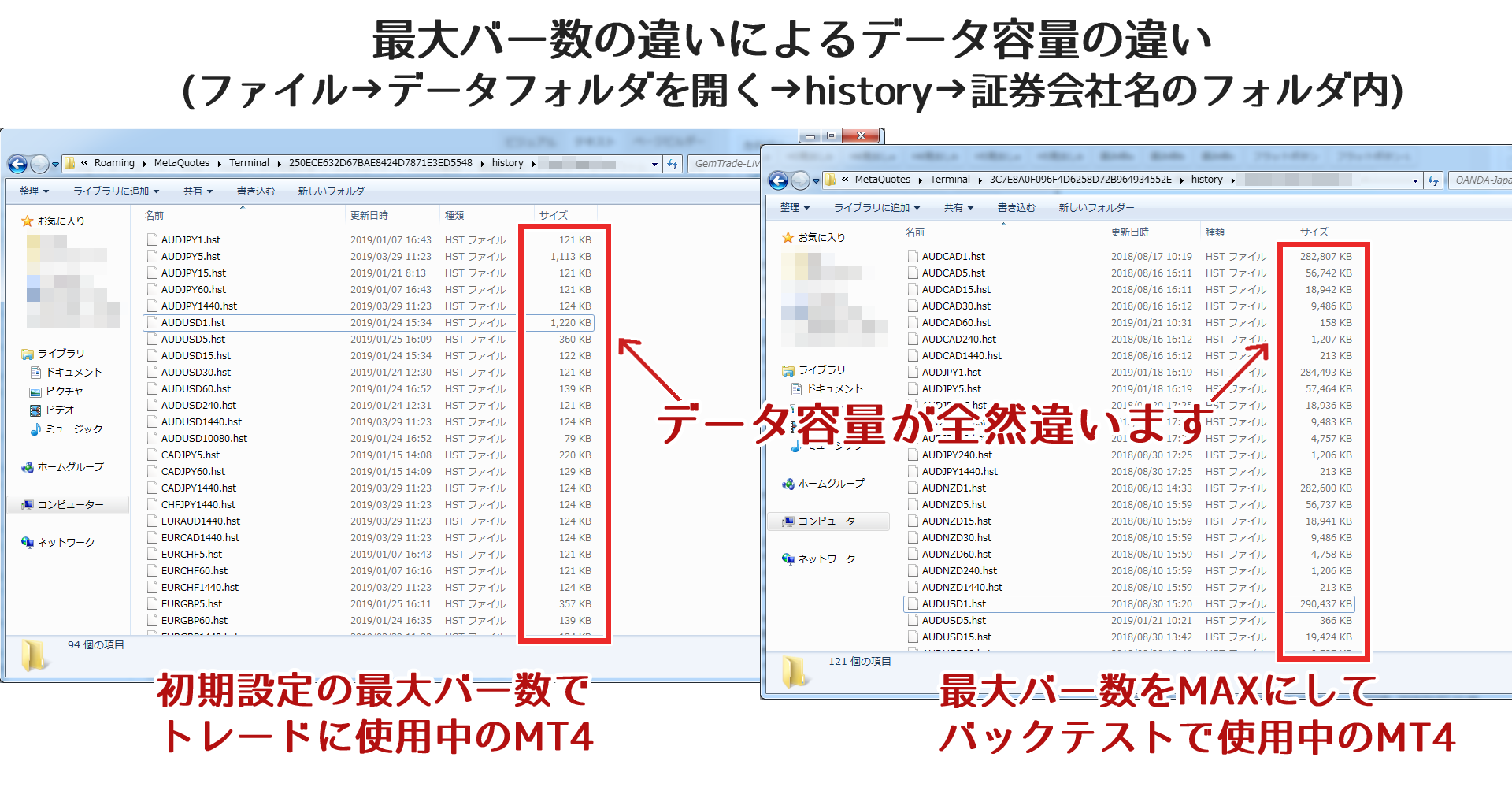Click the Back arrow in the left Explorer window
1512x798 pixels.
pos(17,164)
